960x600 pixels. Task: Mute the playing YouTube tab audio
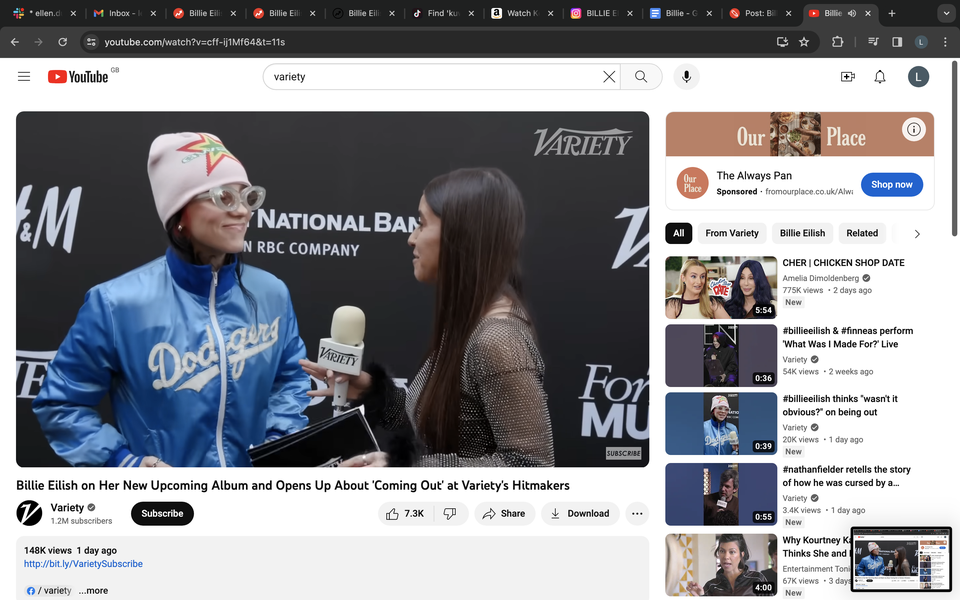point(852,13)
